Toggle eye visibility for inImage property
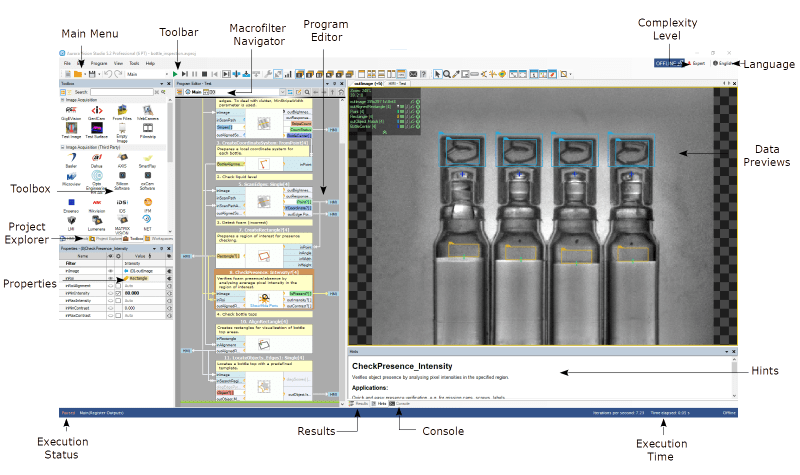The height and width of the screenshot is (475, 800). coord(110,271)
